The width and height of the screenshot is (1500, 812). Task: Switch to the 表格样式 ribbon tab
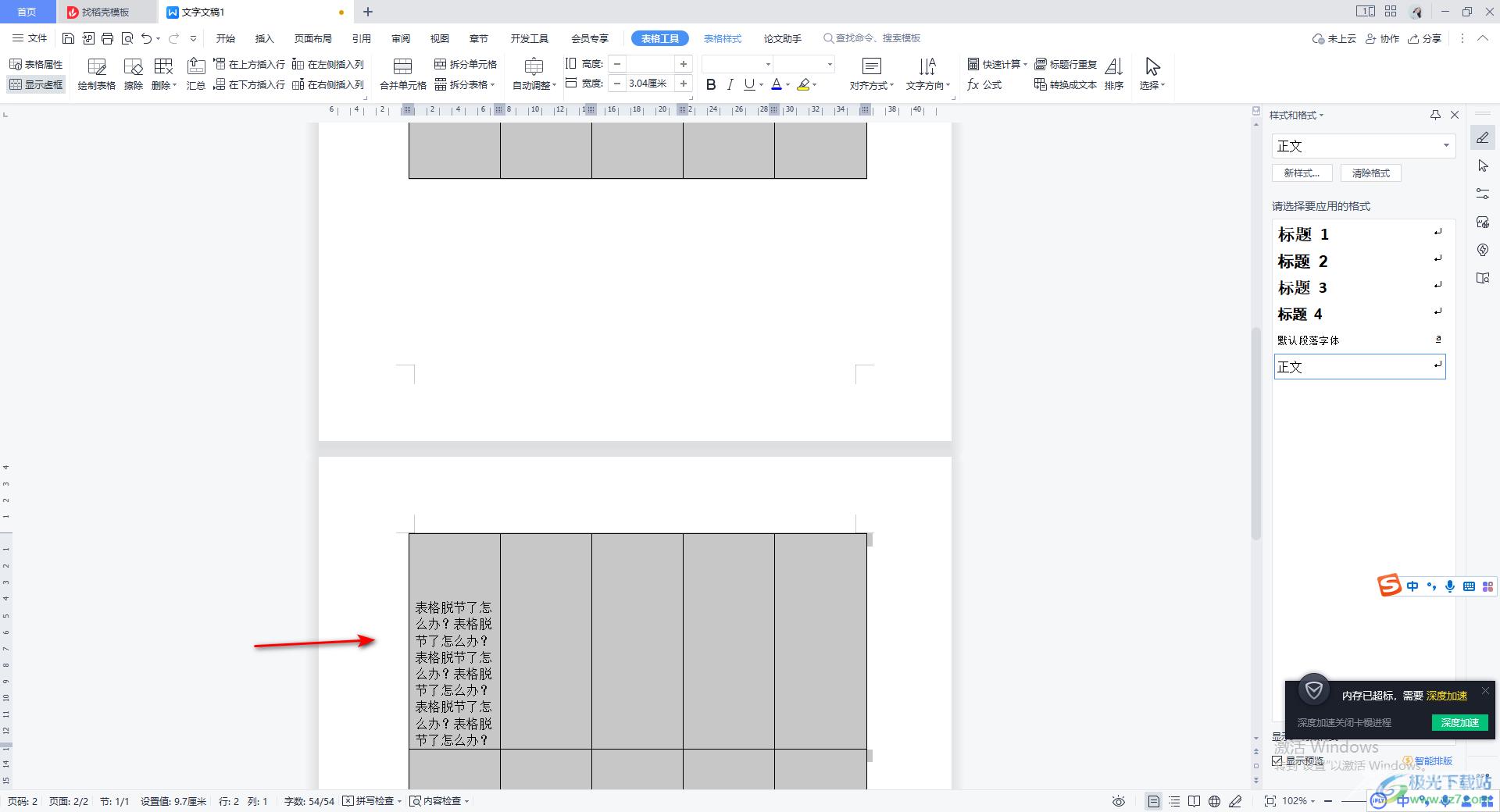723,38
